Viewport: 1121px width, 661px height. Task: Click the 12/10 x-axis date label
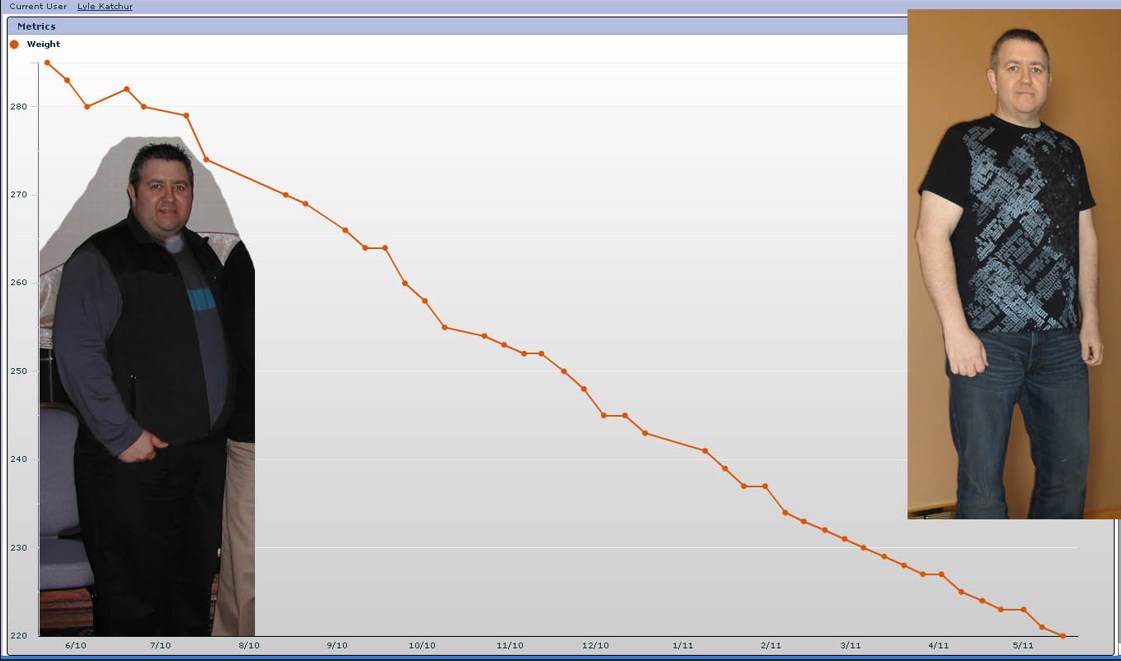click(x=595, y=646)
